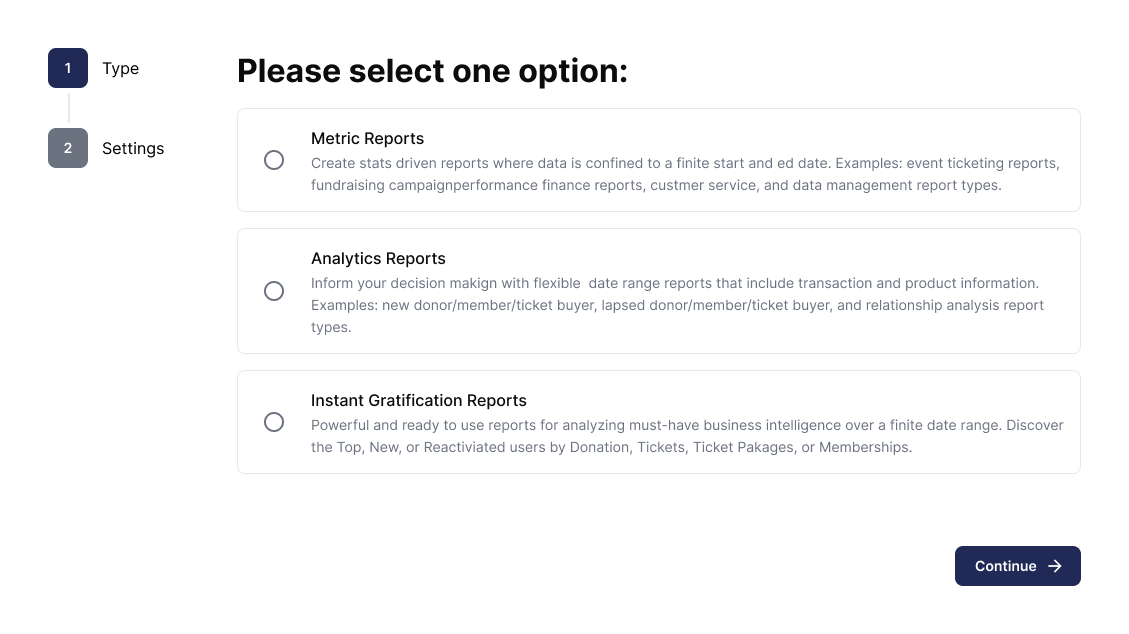Click the Instant Gratification description paragraph

[687, 436]
